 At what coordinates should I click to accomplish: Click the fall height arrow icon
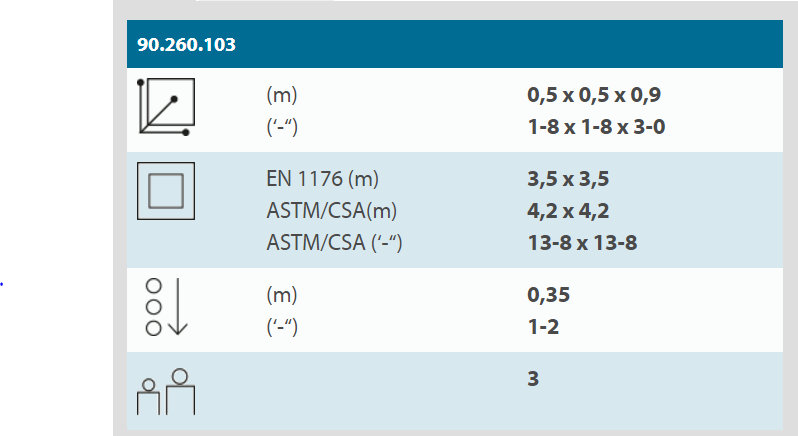[165, 311]
